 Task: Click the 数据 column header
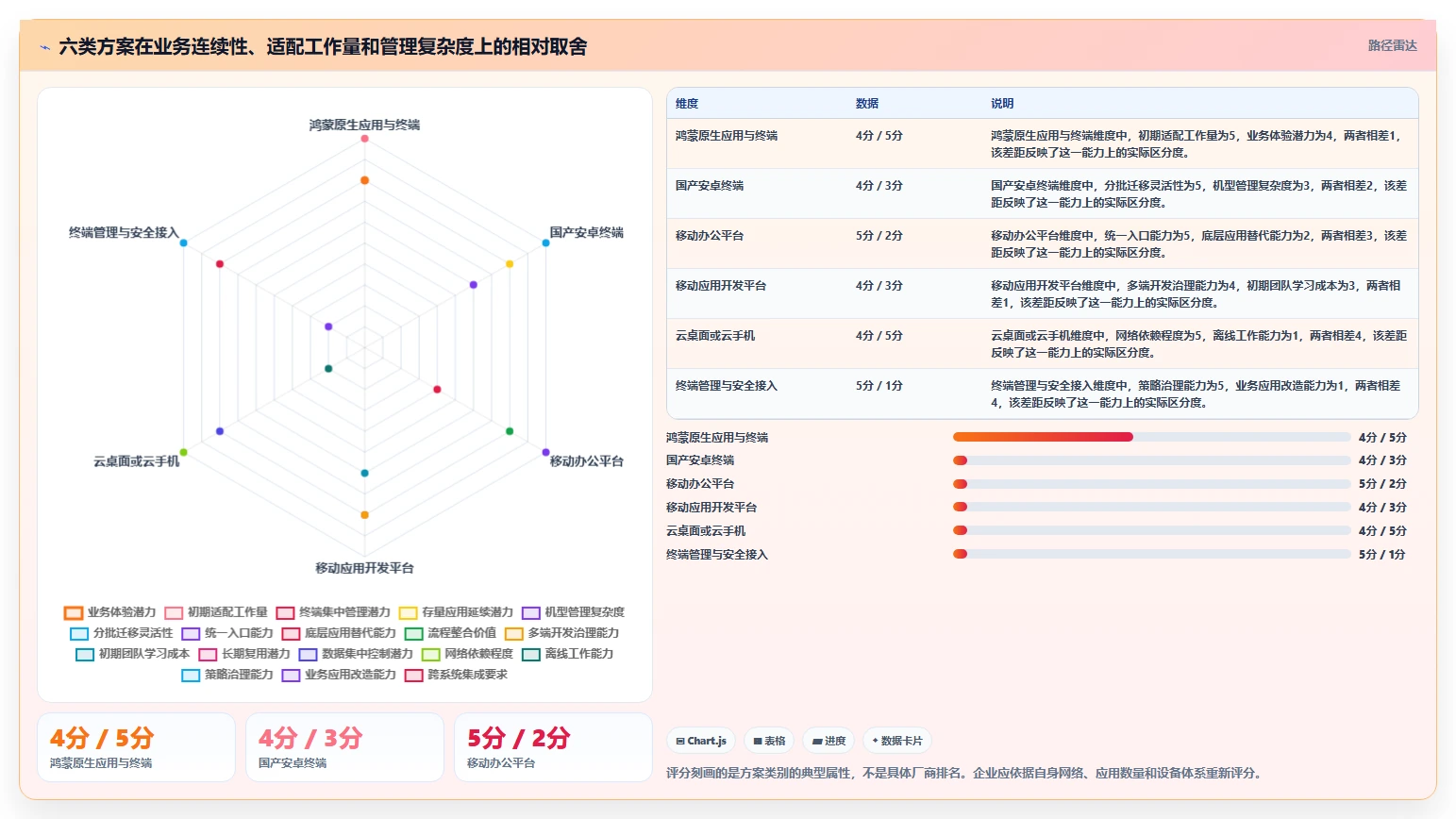coord(867,104)
